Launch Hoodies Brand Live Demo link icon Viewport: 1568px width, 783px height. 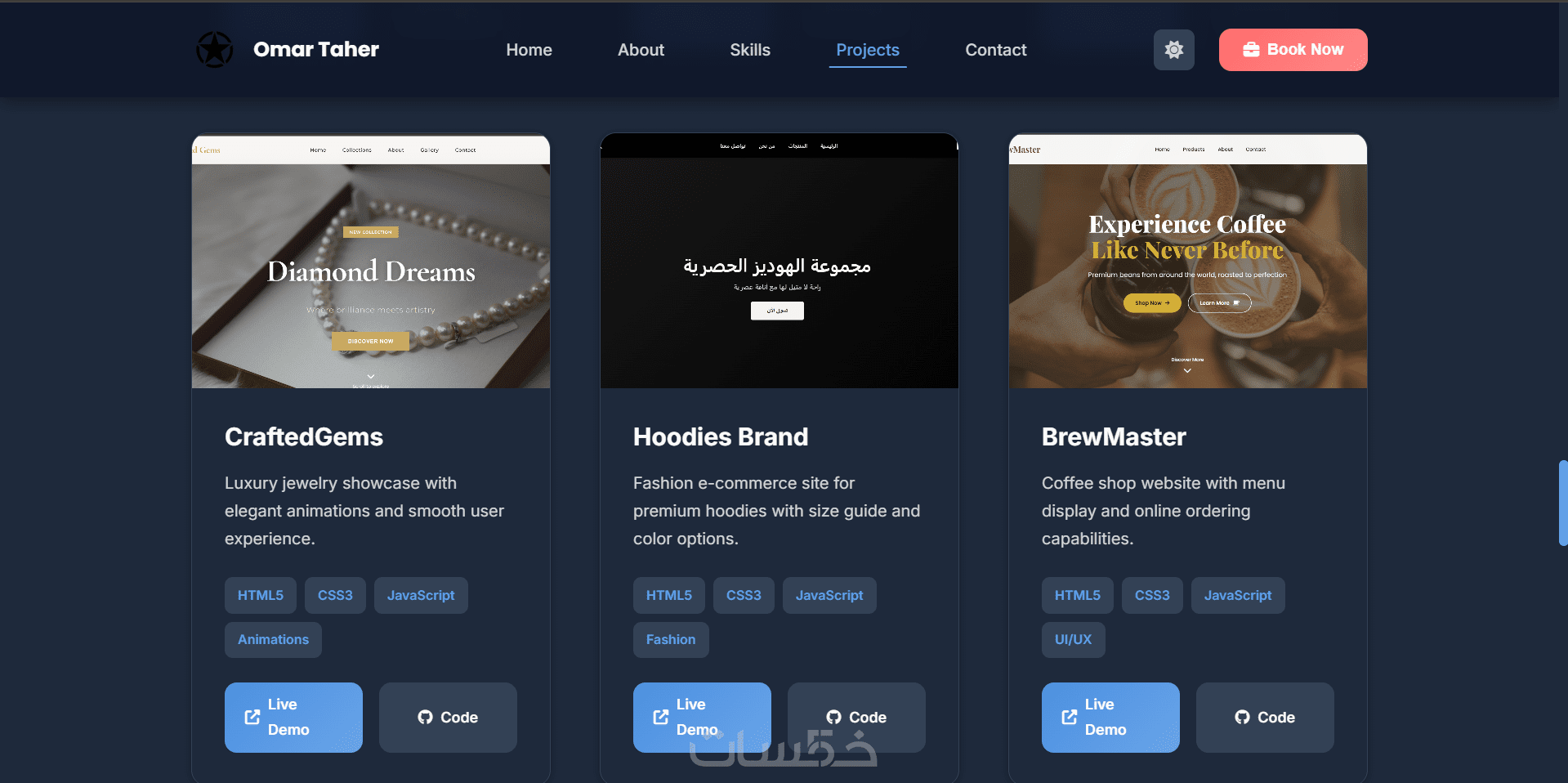pyautogui.click(x=661, y=717)
